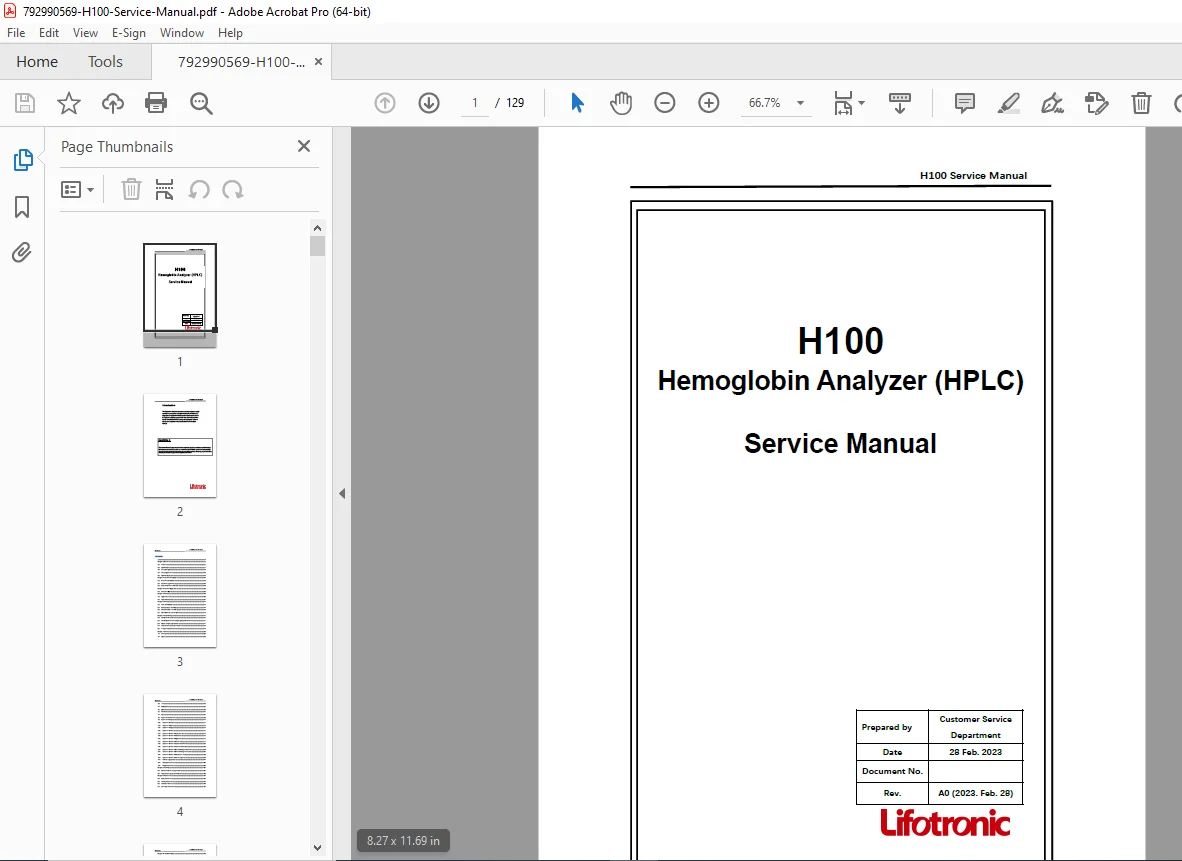Screen dimensions: 1182x861
Task: Click the trash delete icon in toolbar
Action: click(1141, 103)
